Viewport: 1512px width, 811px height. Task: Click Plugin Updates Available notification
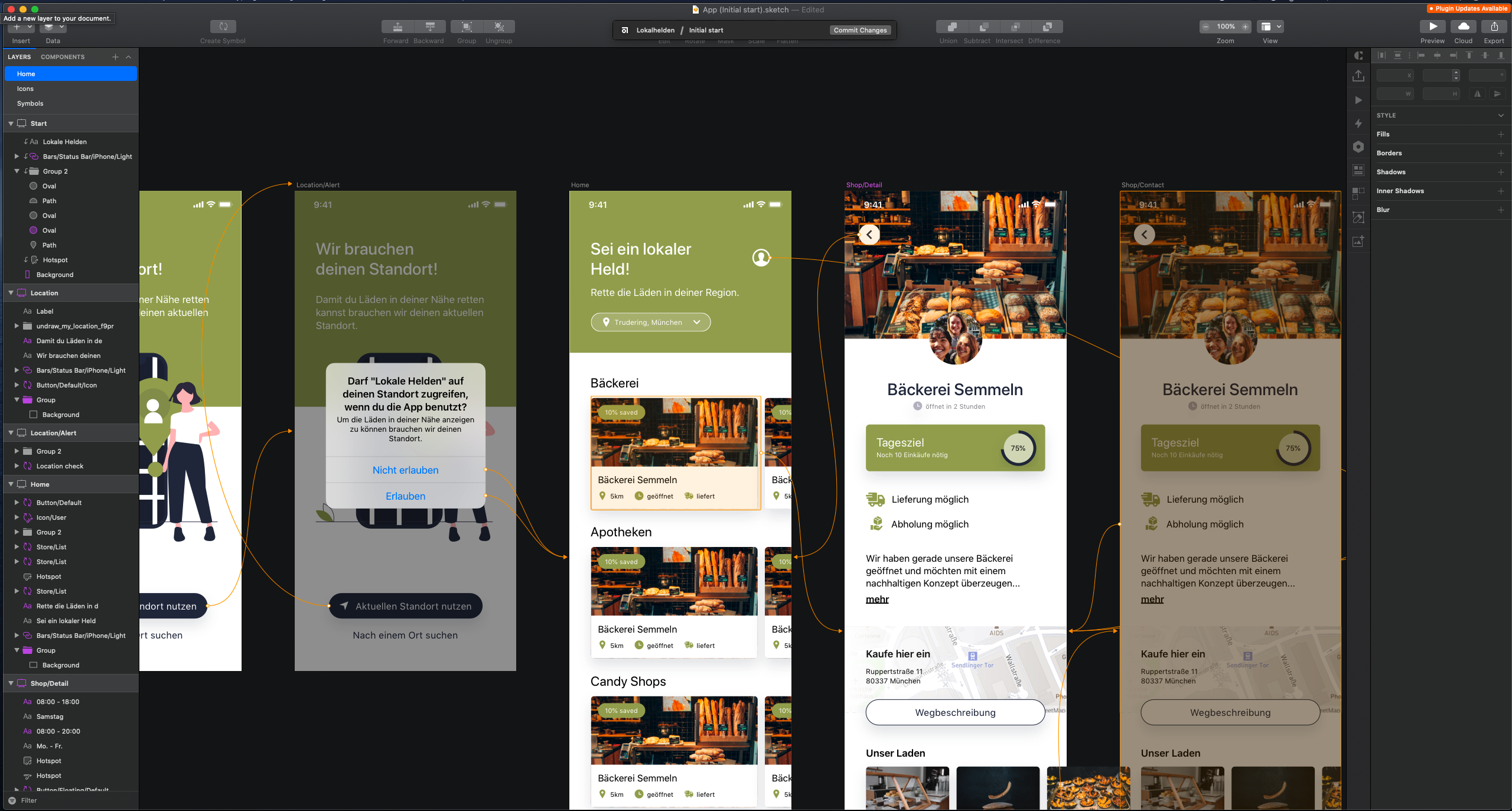click(x=1468, y=9)
